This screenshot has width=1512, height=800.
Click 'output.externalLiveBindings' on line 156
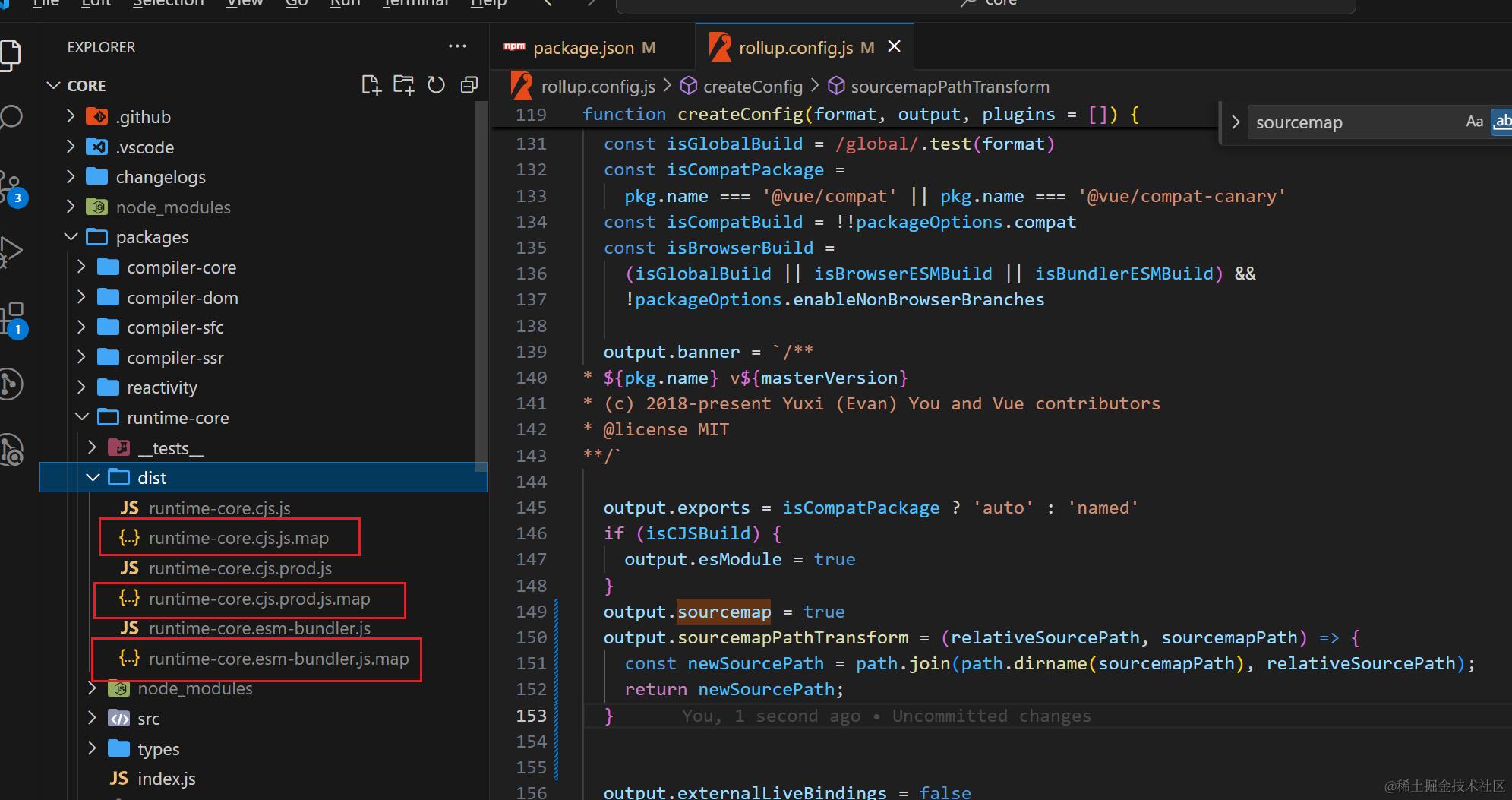[x=744, y=792]
